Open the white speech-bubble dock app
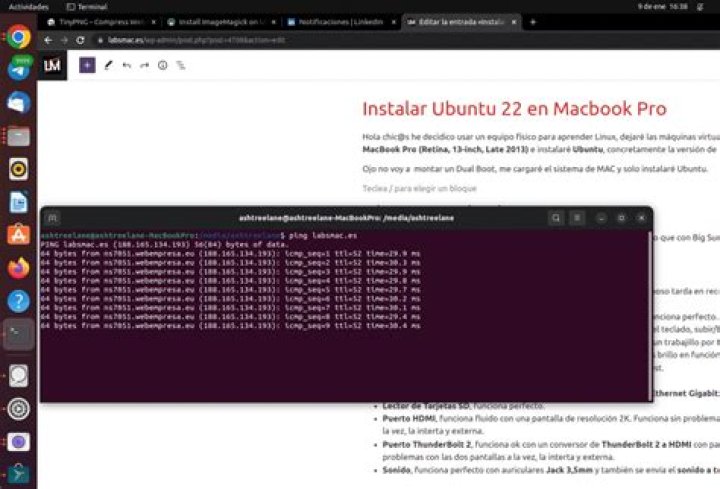Screen dimensions: 720x489 [18, 376]
